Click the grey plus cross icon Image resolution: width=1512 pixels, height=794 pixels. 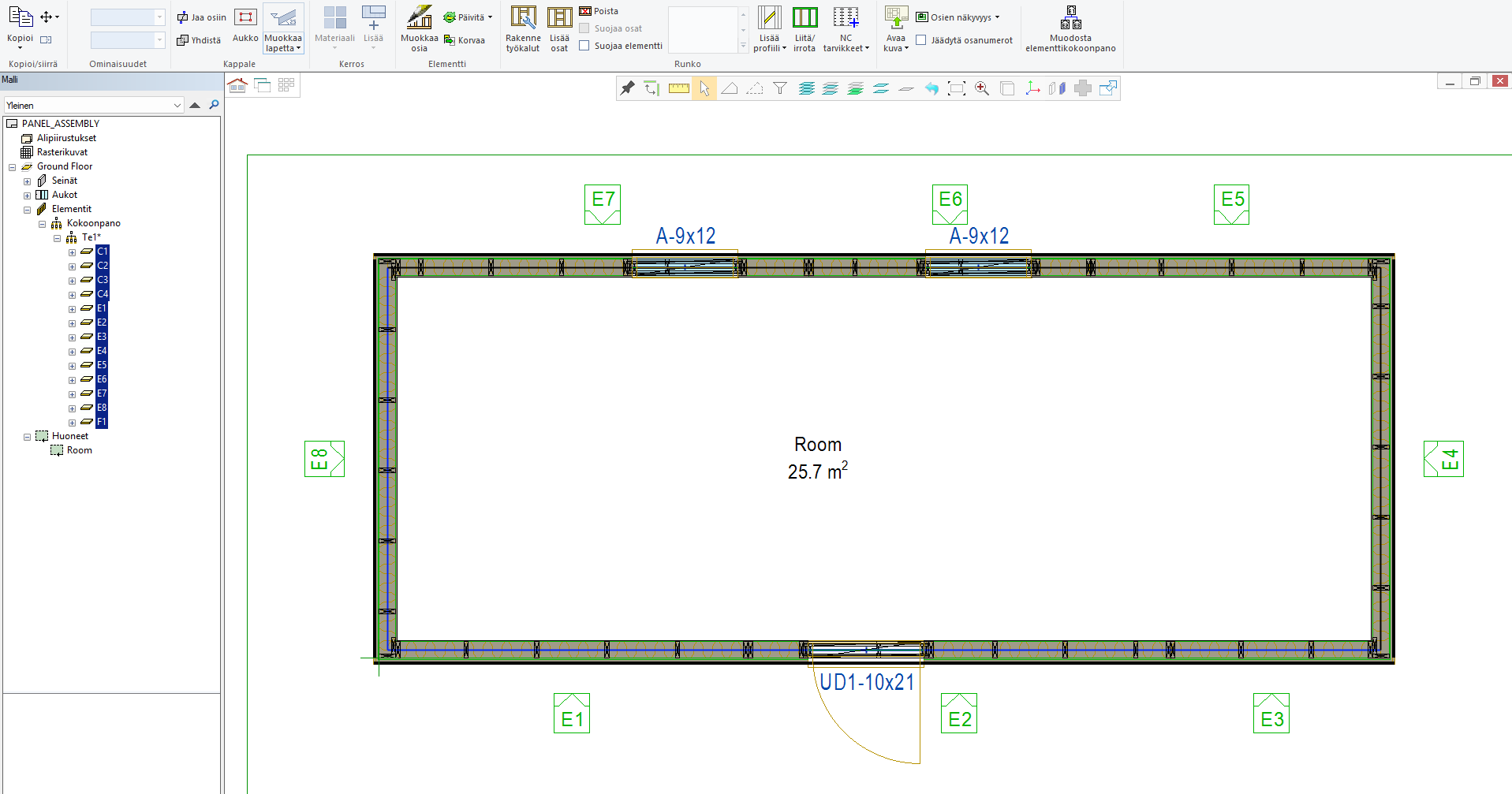(x=1083, y=88)
